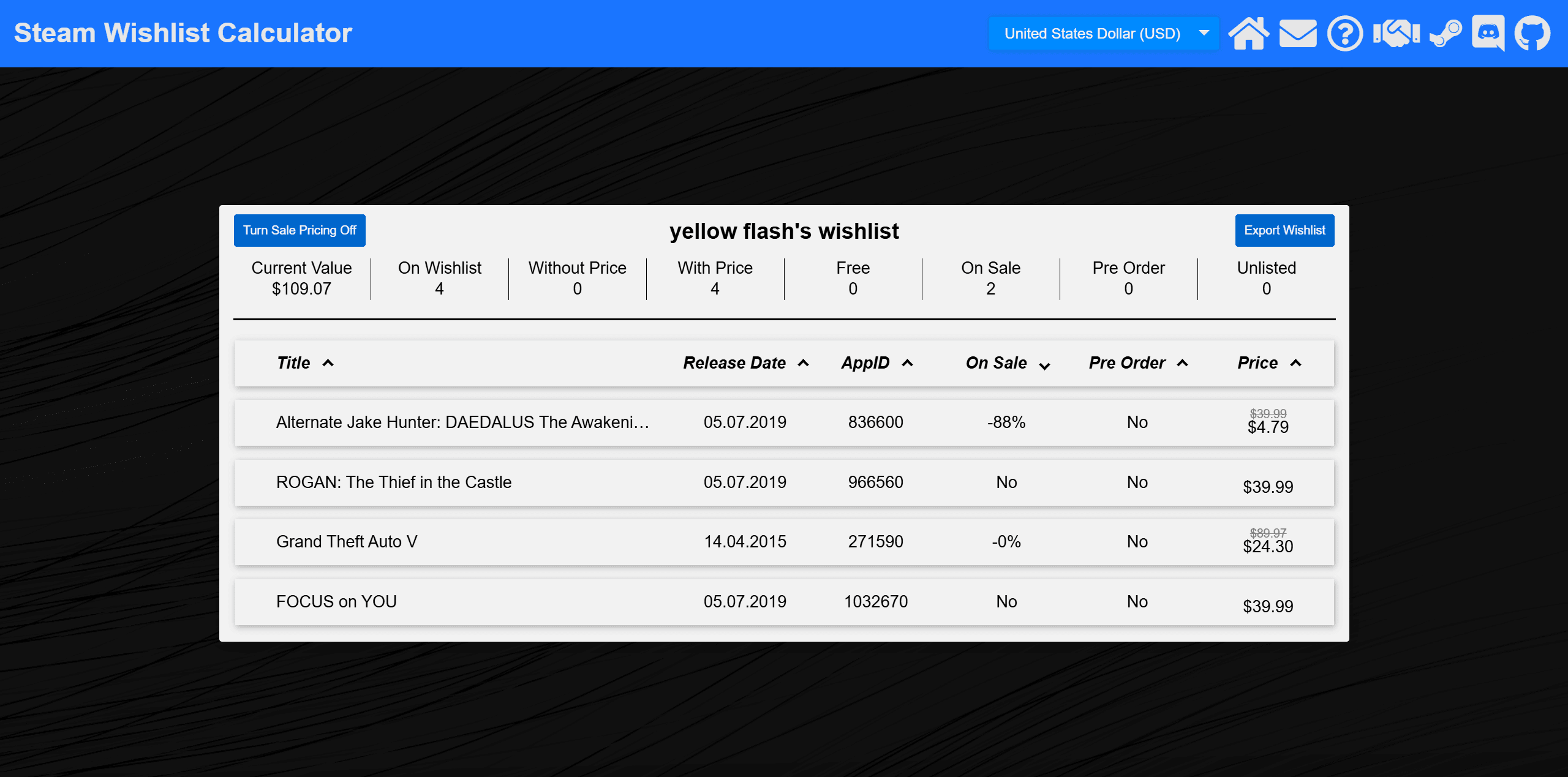Open the Steam logo icon

pos(1445,33)
